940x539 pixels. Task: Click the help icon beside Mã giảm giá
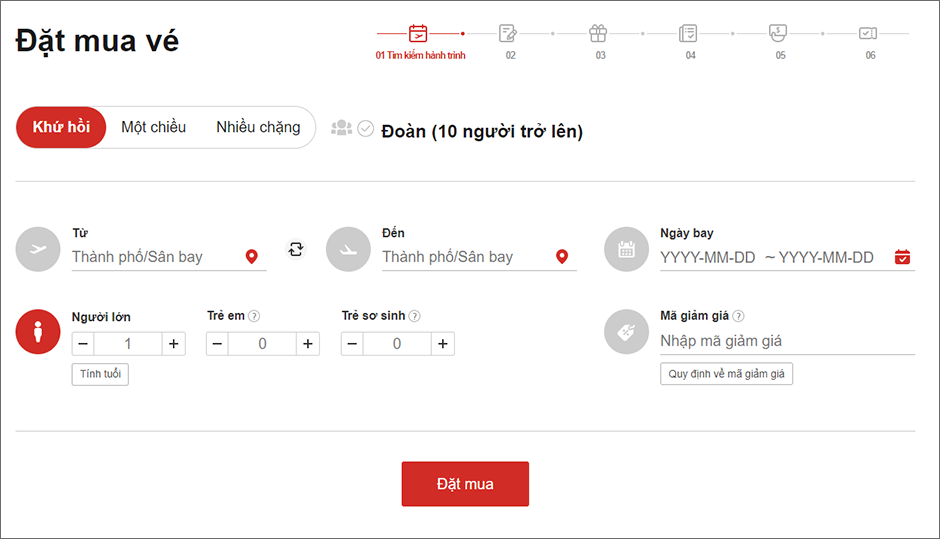coord(738,316)
